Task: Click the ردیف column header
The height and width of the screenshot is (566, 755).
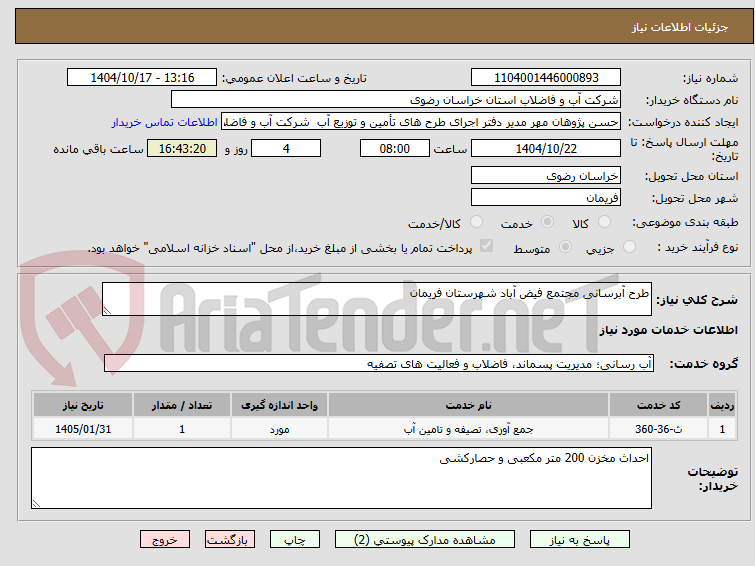Action: (x=722, y=405)
